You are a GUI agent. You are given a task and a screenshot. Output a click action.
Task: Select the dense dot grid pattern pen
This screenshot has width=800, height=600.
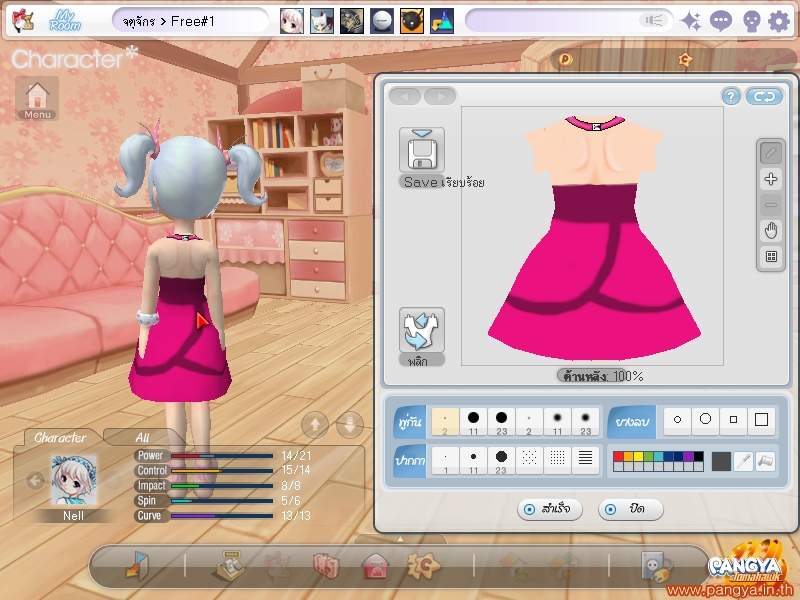[557, 460]
